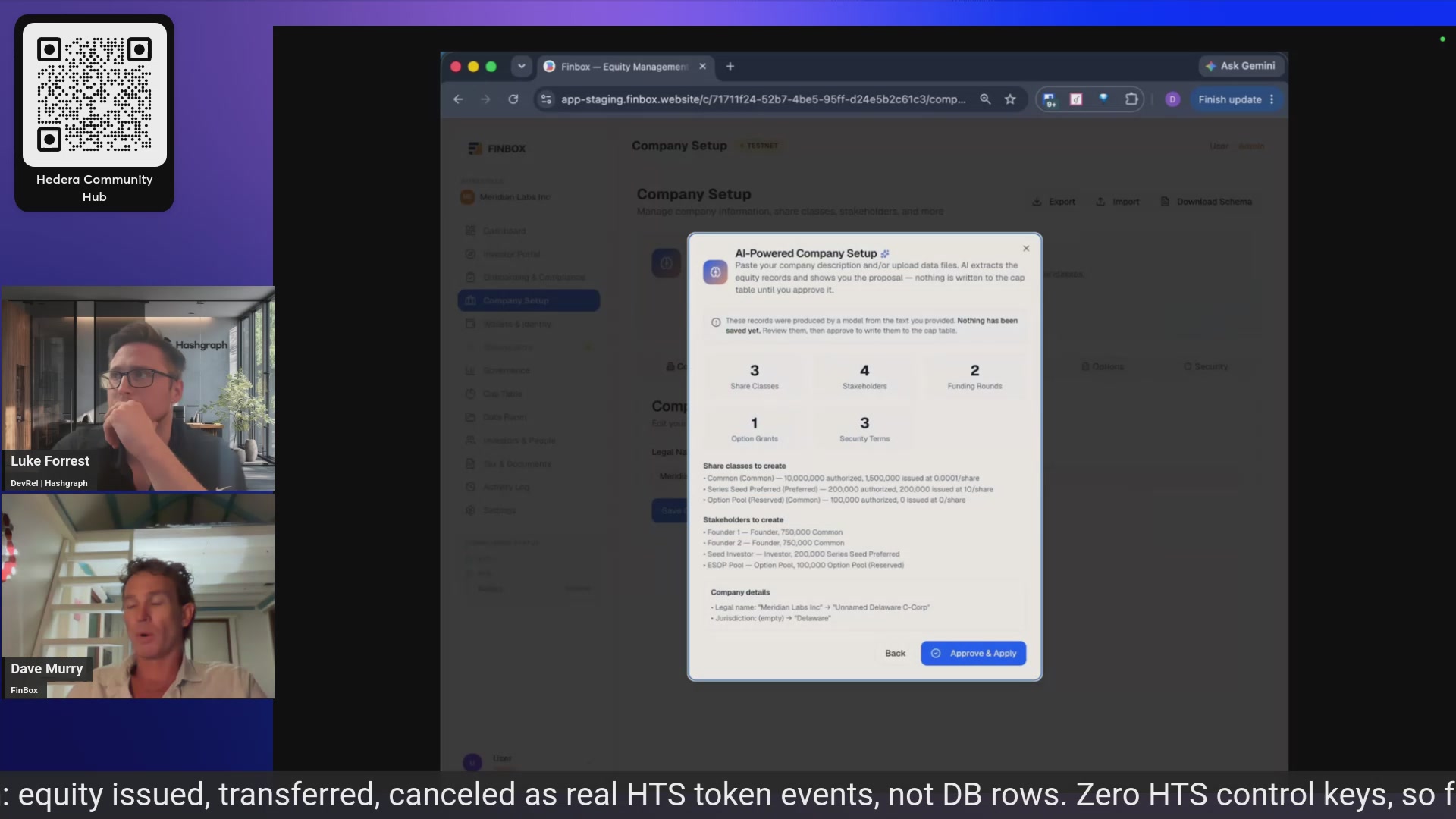Click the Share Classes count card showing 3

click(x=755, y=376)
